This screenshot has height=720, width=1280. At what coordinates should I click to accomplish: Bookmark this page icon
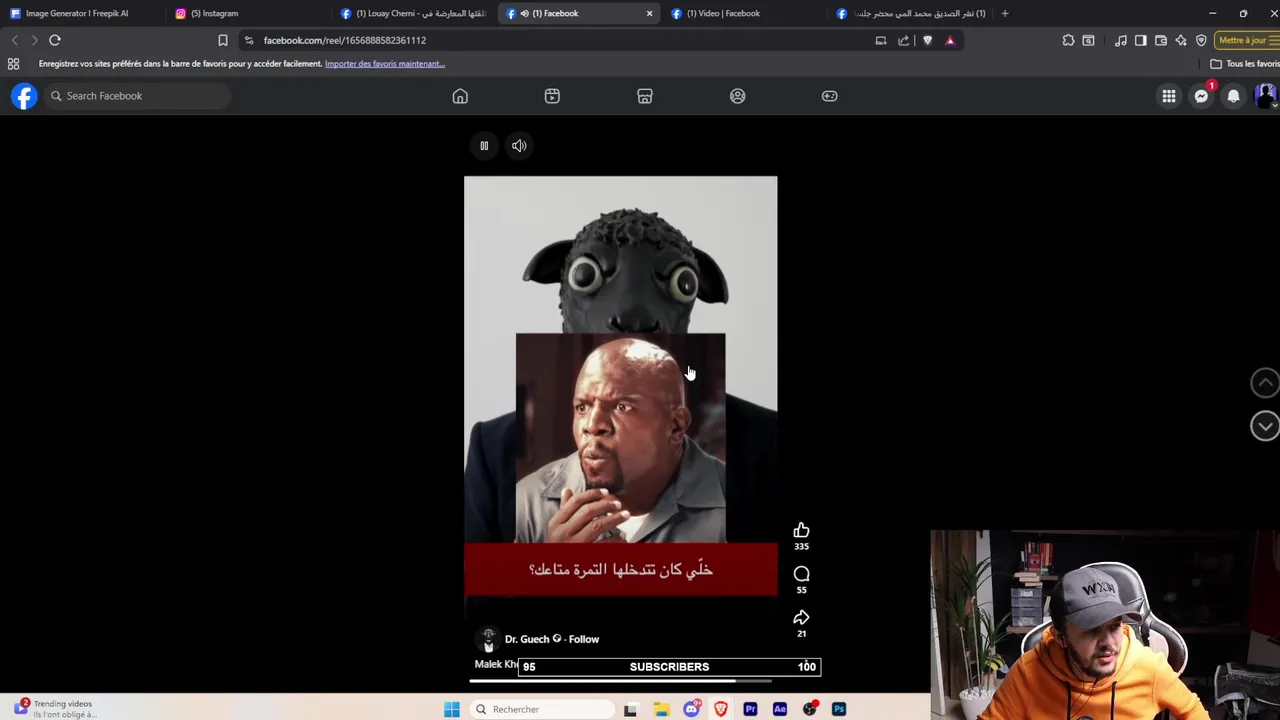click(x=222, y=40)
